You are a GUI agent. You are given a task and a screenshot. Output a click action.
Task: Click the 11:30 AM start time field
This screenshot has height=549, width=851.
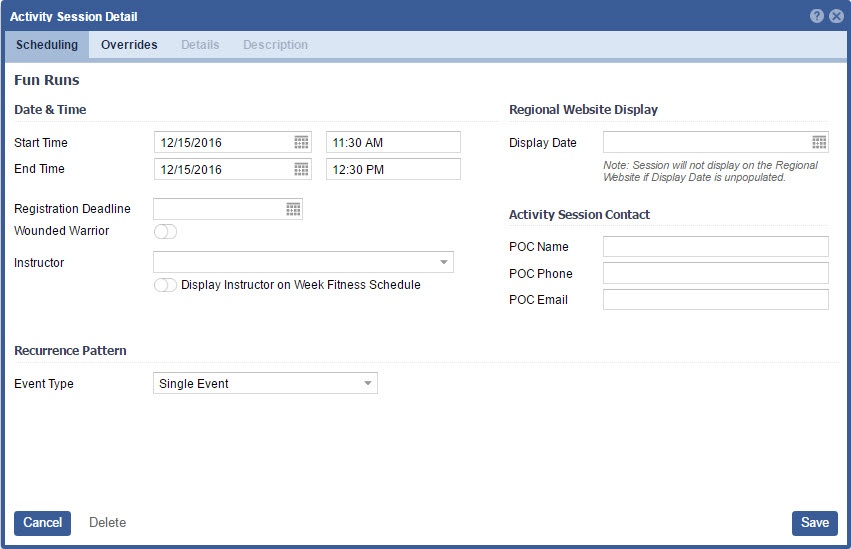tap(393, 143)
